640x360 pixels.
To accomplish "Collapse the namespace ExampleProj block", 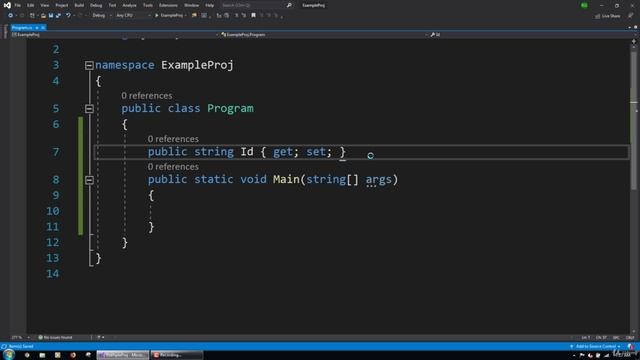I will point(89,65).
